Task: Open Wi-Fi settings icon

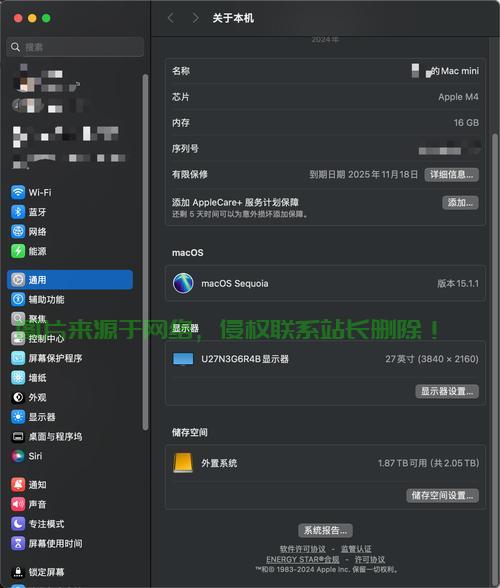Action: (18, 192)
